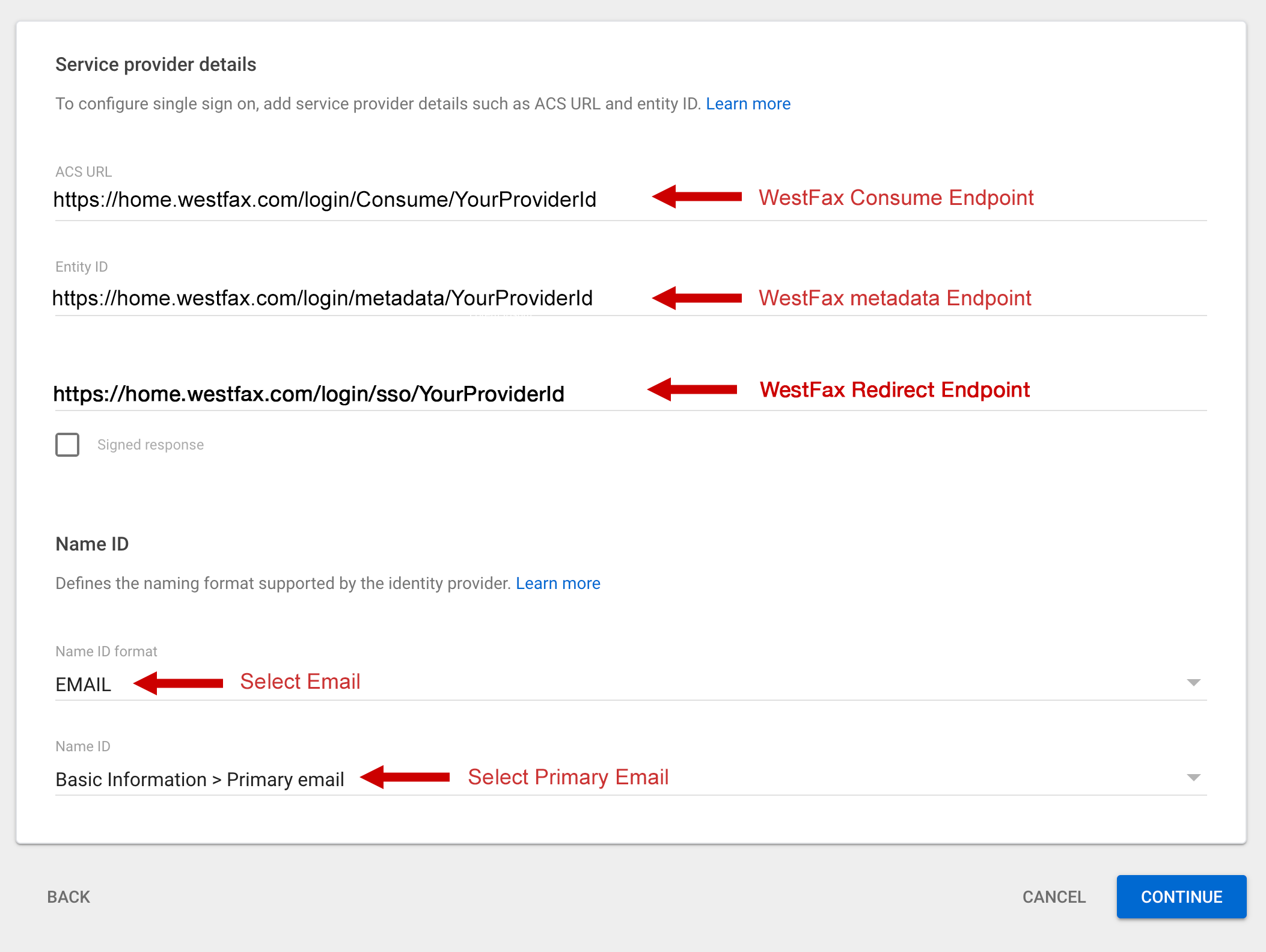
Task: Enable the Signed response checkbox
Action: (67, 445)
